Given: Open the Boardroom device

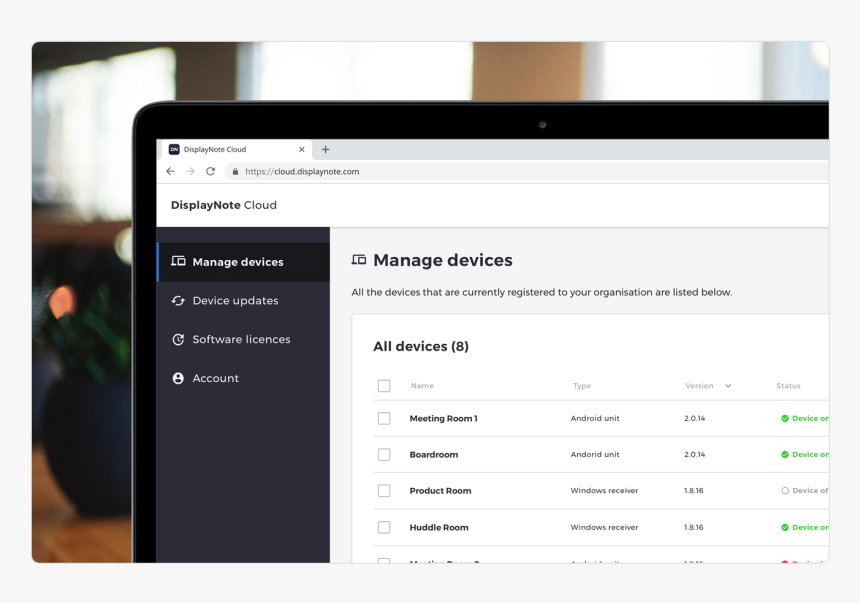Looking at the screenshot, I should click(x=434, y=454).
